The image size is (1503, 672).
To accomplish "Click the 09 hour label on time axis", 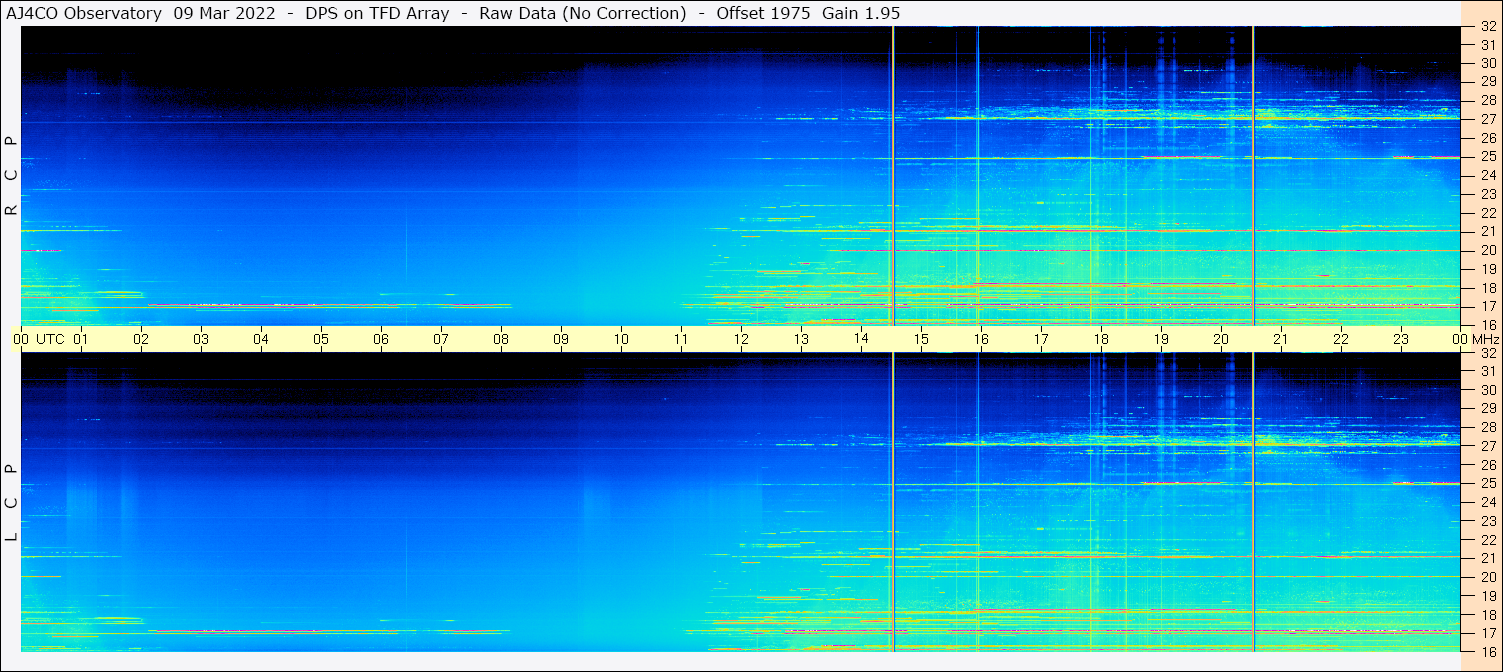I will point(561,339).
